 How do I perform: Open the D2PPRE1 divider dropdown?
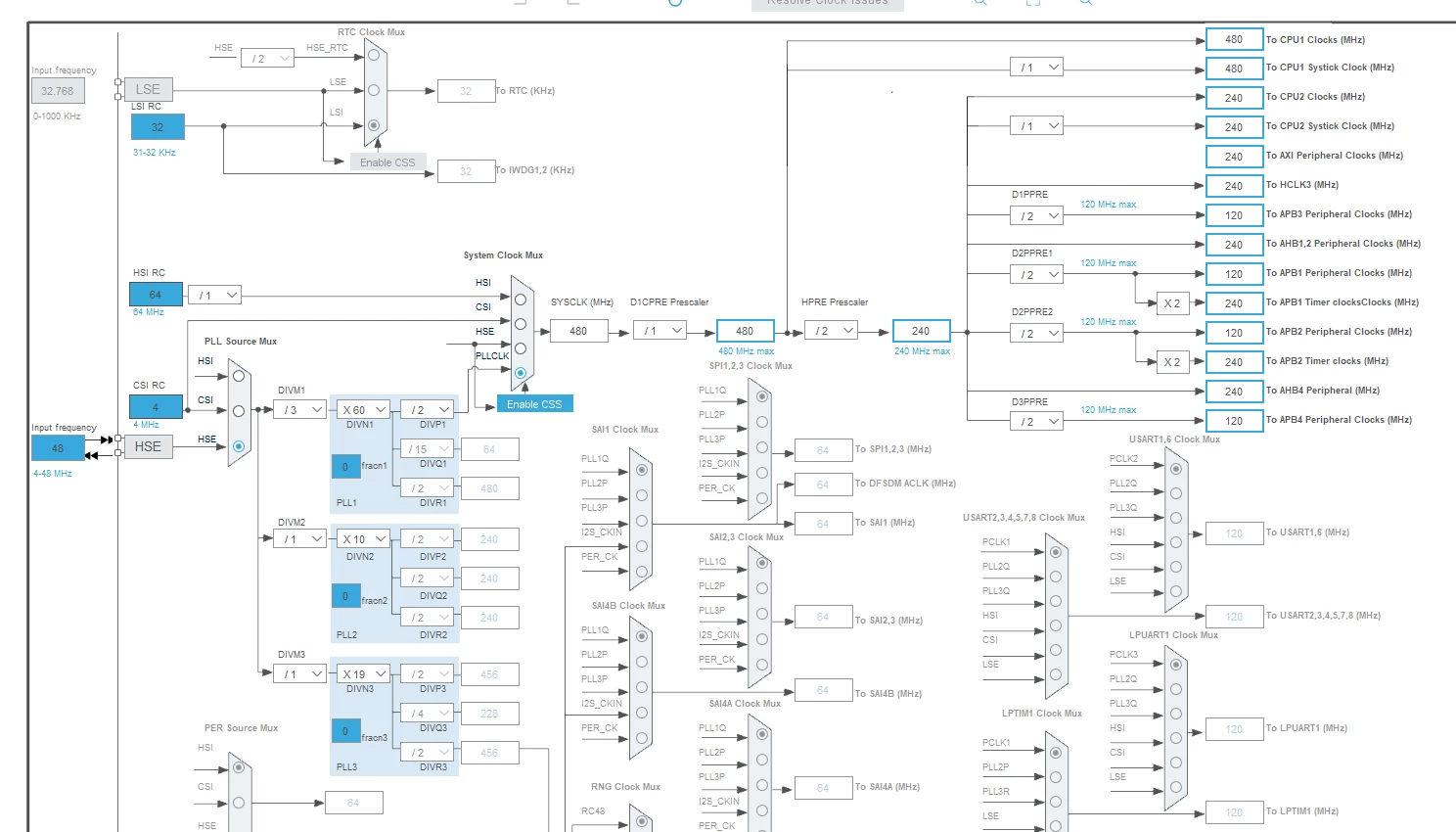pos(1036,275)
